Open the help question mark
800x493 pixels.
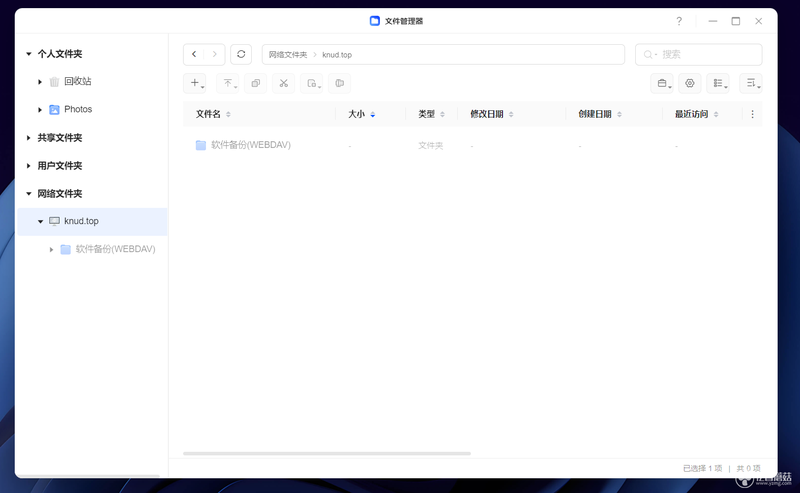point(679,21)
